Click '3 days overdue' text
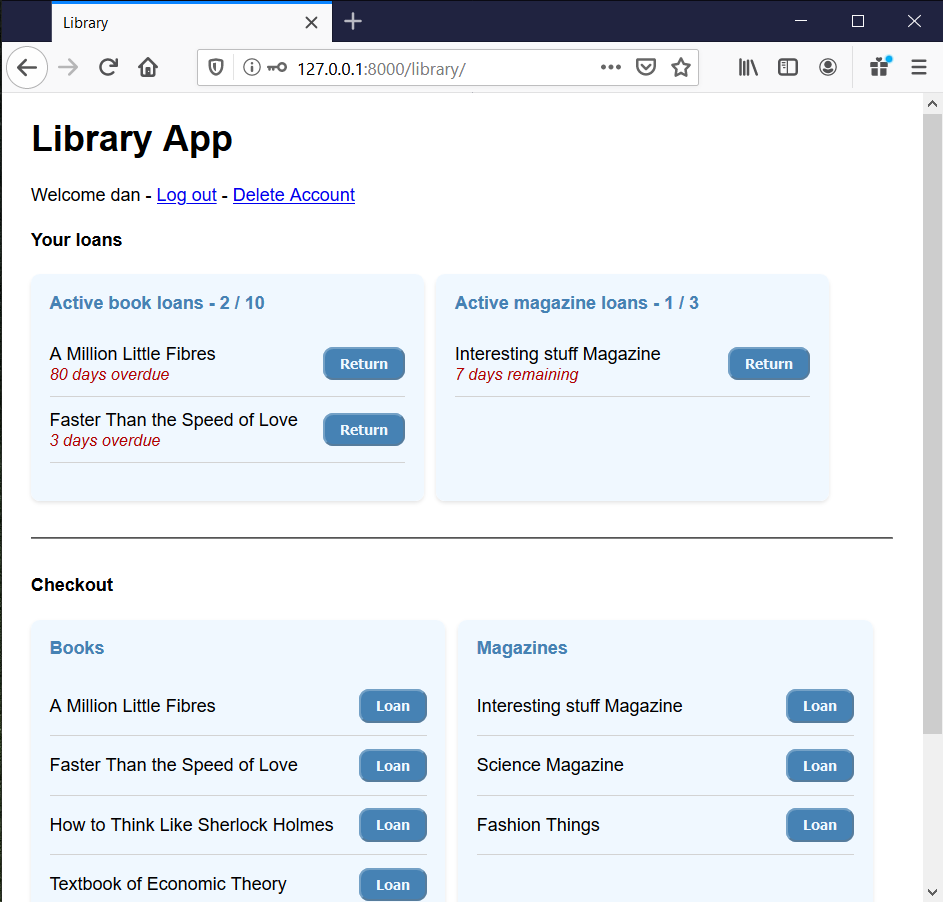 tap(105, 441)
